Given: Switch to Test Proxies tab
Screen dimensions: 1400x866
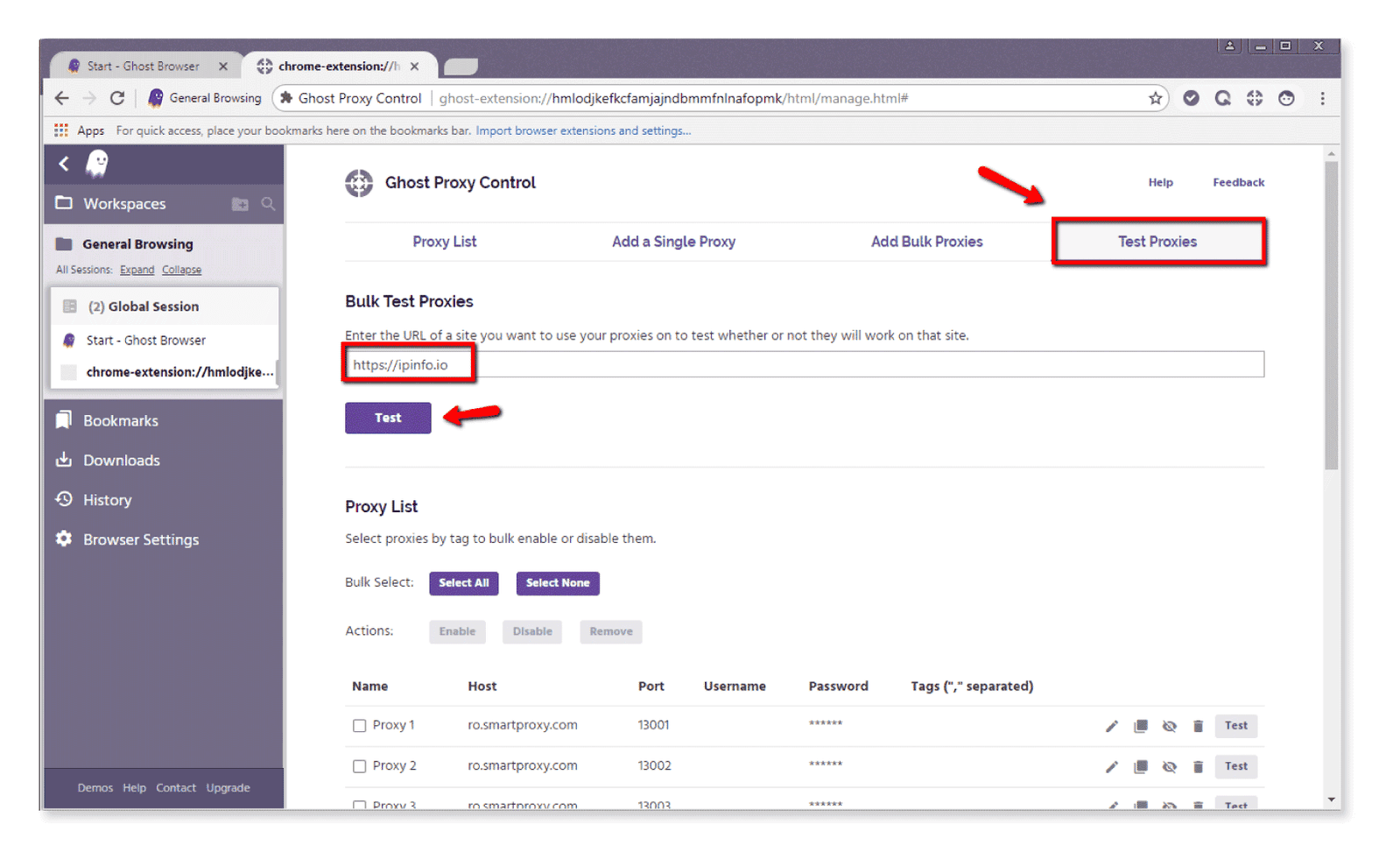Looking at the screenshot, I should point(1157,242).
